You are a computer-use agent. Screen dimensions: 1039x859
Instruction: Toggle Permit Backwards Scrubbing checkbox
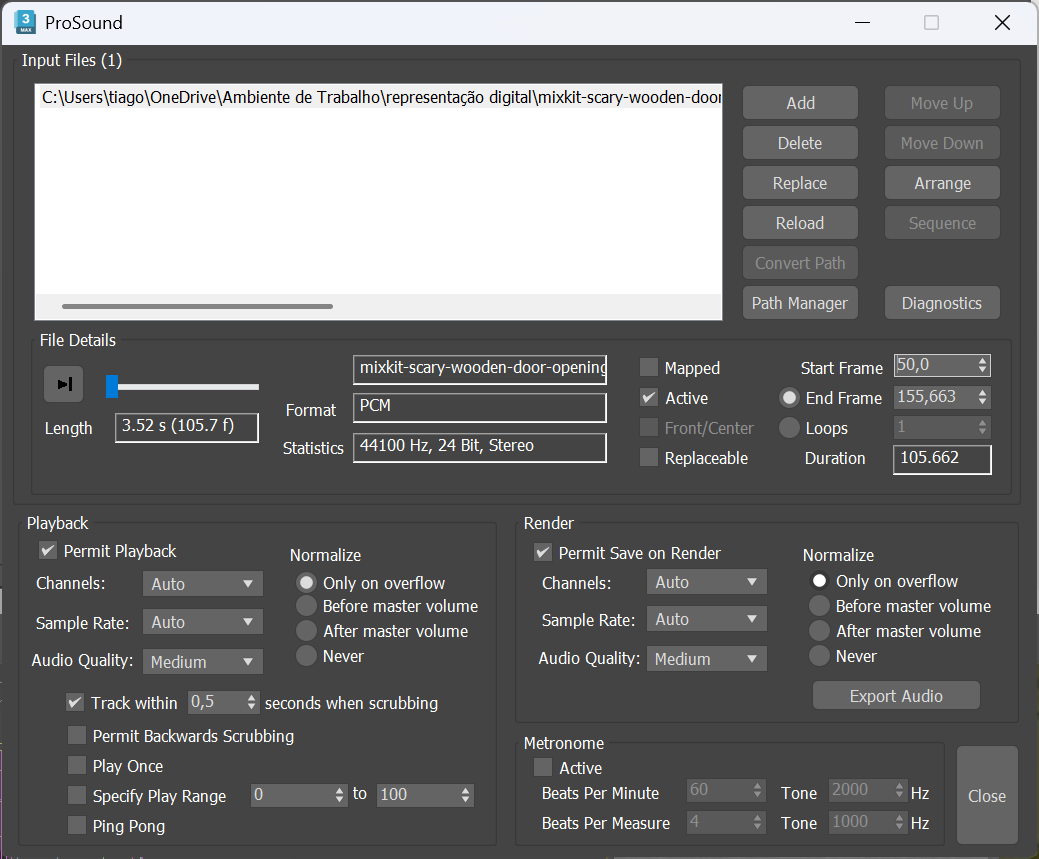[77, 736]
